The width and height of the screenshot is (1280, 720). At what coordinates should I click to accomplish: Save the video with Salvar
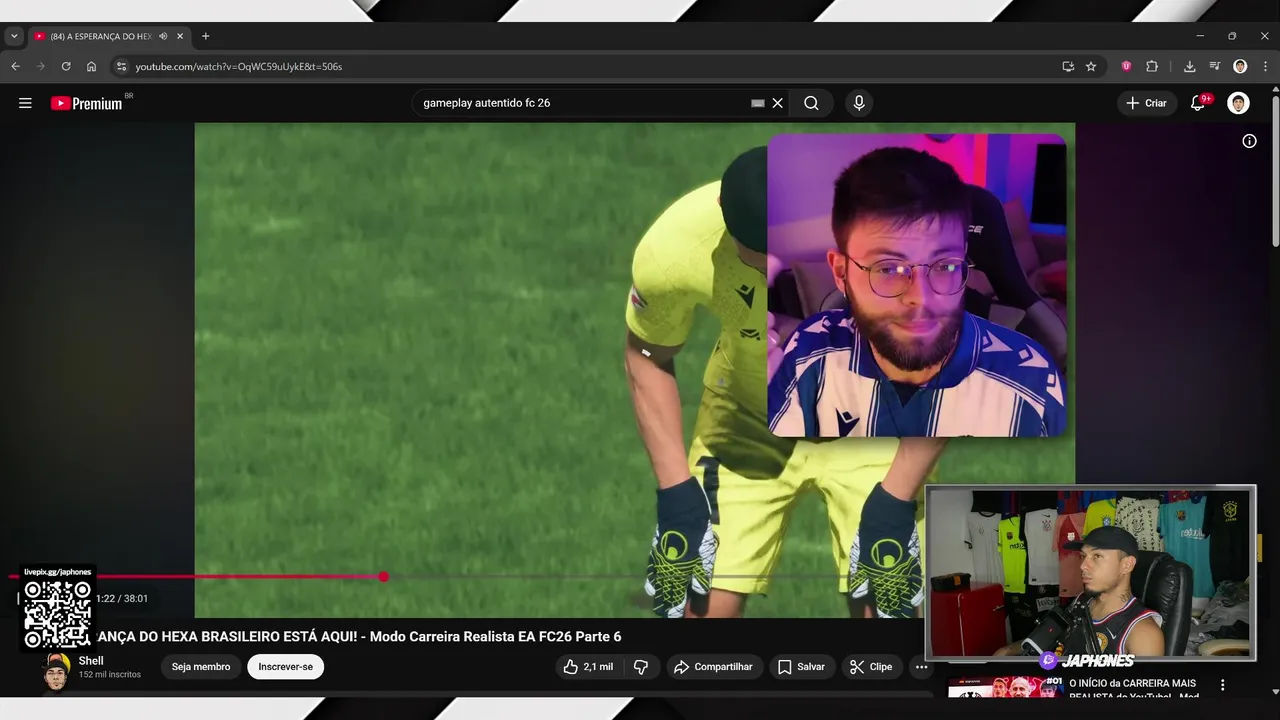(801, 667)
